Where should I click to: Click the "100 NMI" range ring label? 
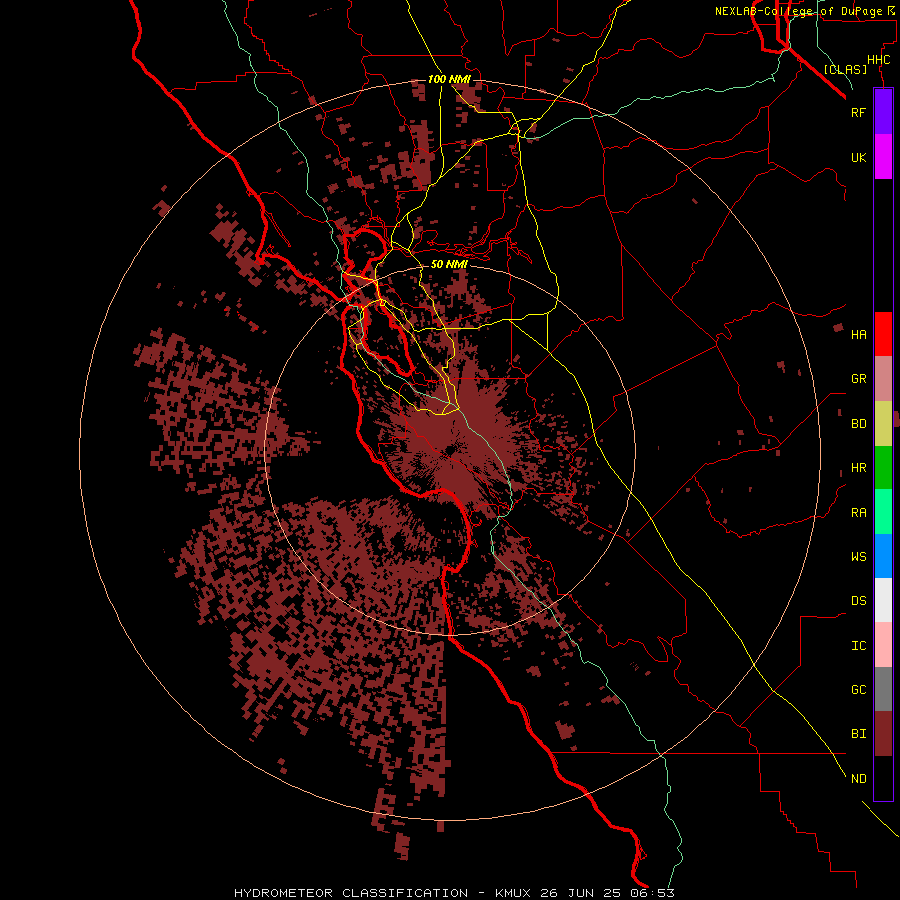pyautogui.click(x=449, y=79)
